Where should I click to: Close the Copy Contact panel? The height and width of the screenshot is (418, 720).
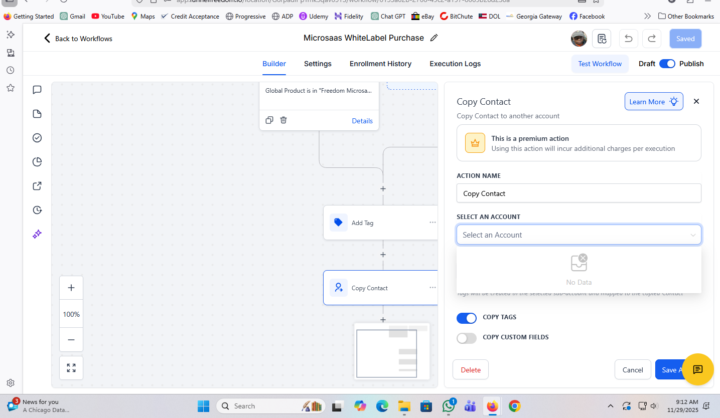pos(696,102)
